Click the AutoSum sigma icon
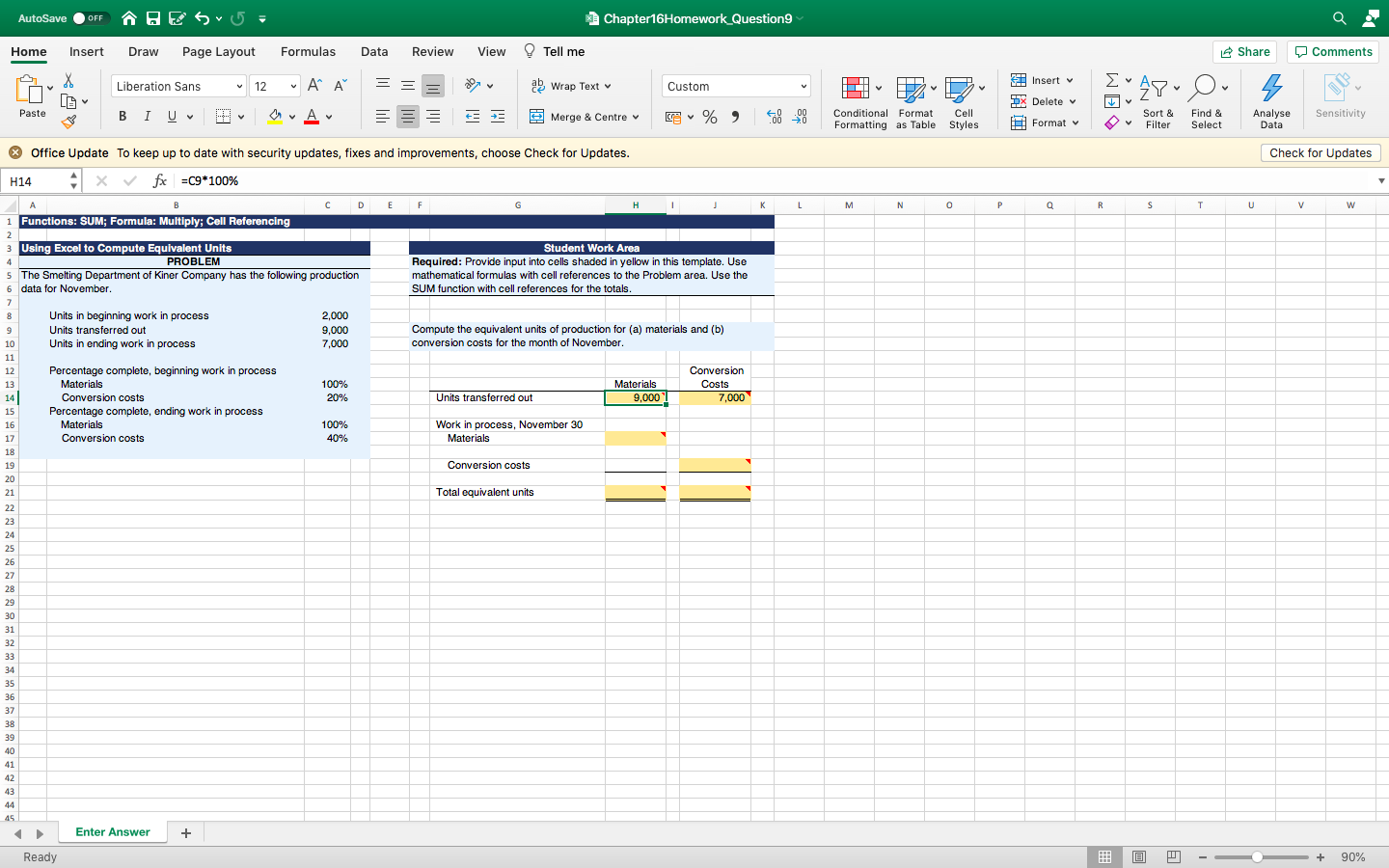1389x868 pixels. (x=1110, y=80)
